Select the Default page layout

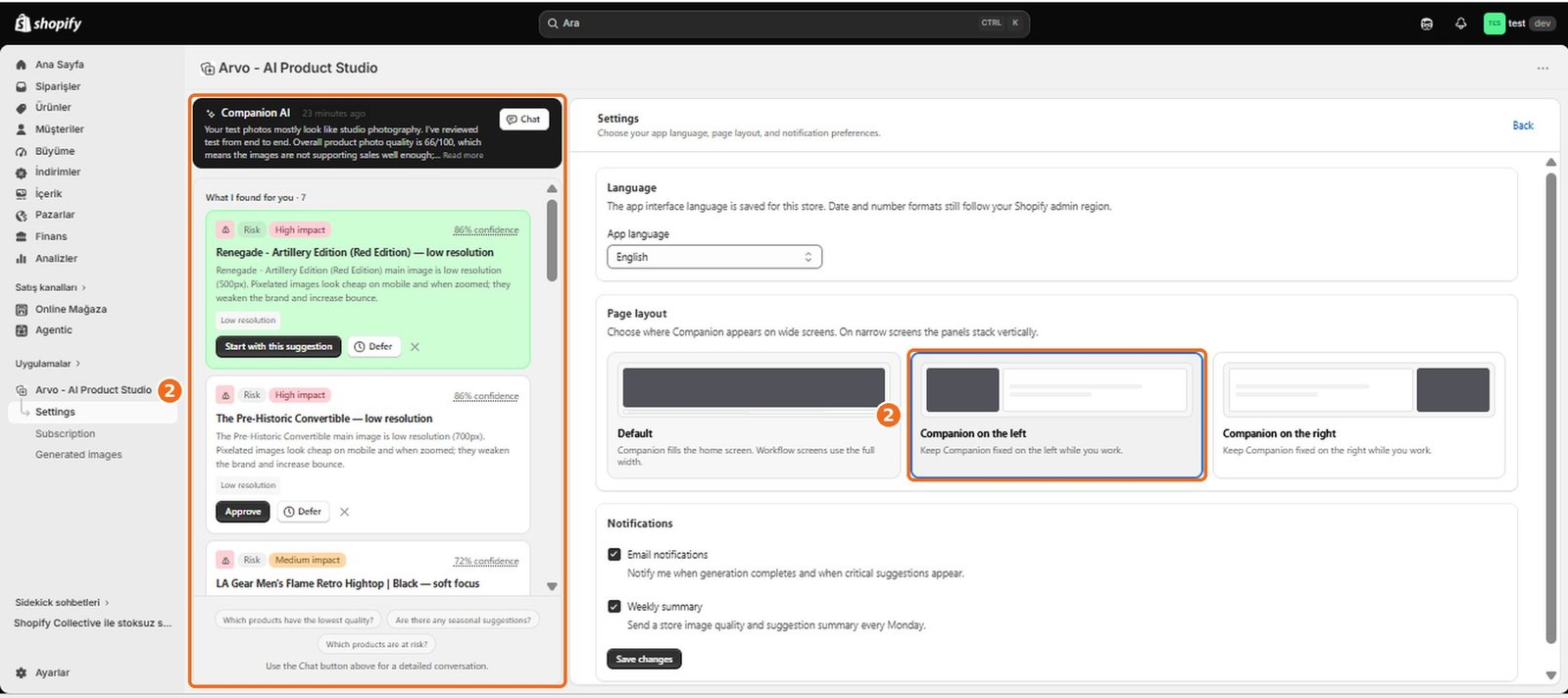(754, 416)
